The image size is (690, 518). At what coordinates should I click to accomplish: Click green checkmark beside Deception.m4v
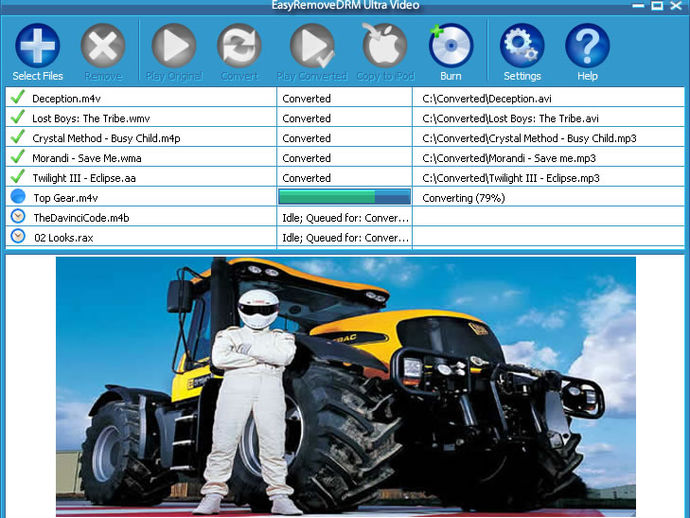click(18, 97)
